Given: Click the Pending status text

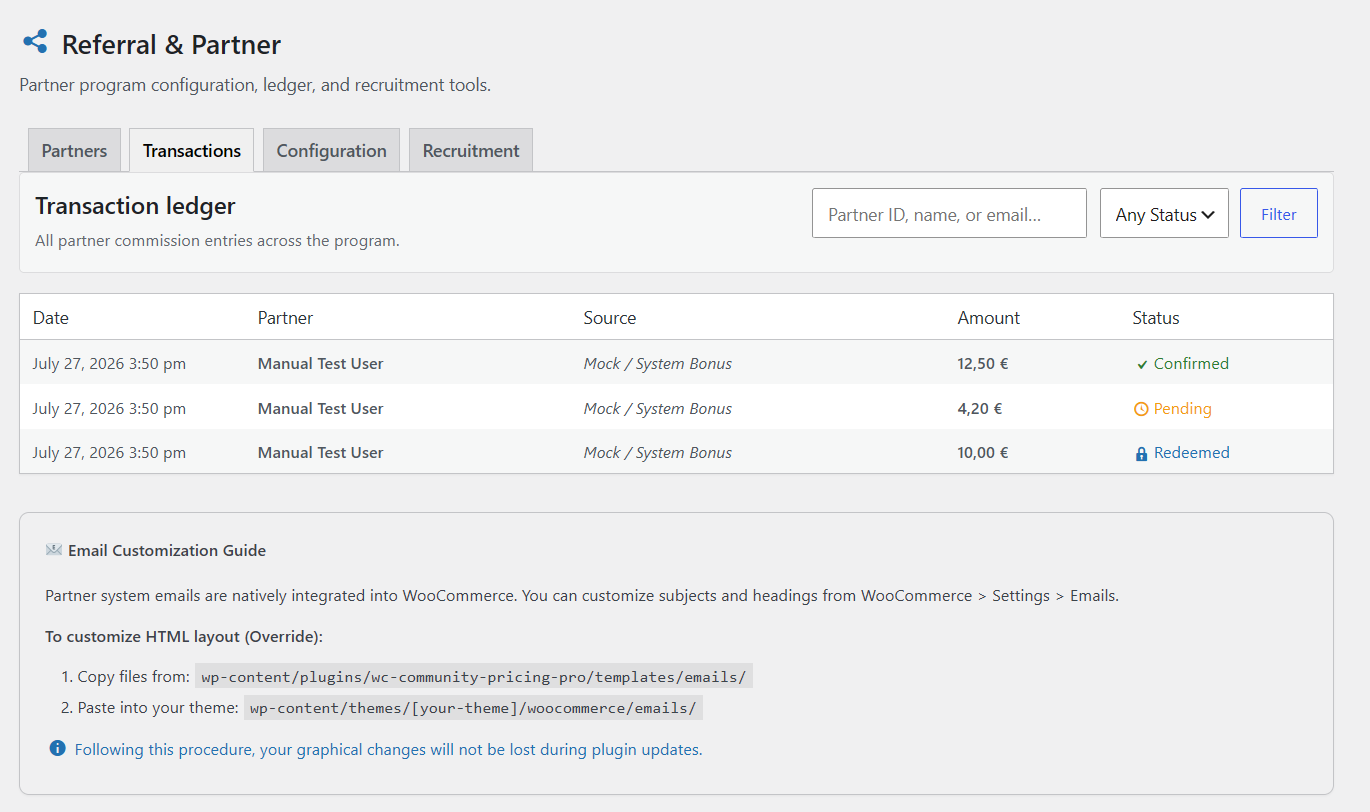Looking at the screenshot, I should coord(1183,408).
